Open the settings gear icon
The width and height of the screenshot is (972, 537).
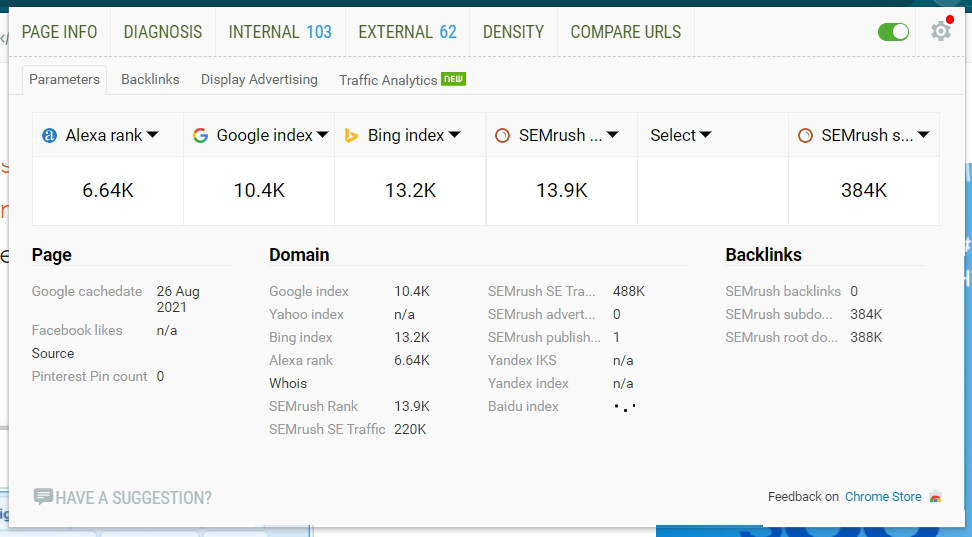point(940,31)
